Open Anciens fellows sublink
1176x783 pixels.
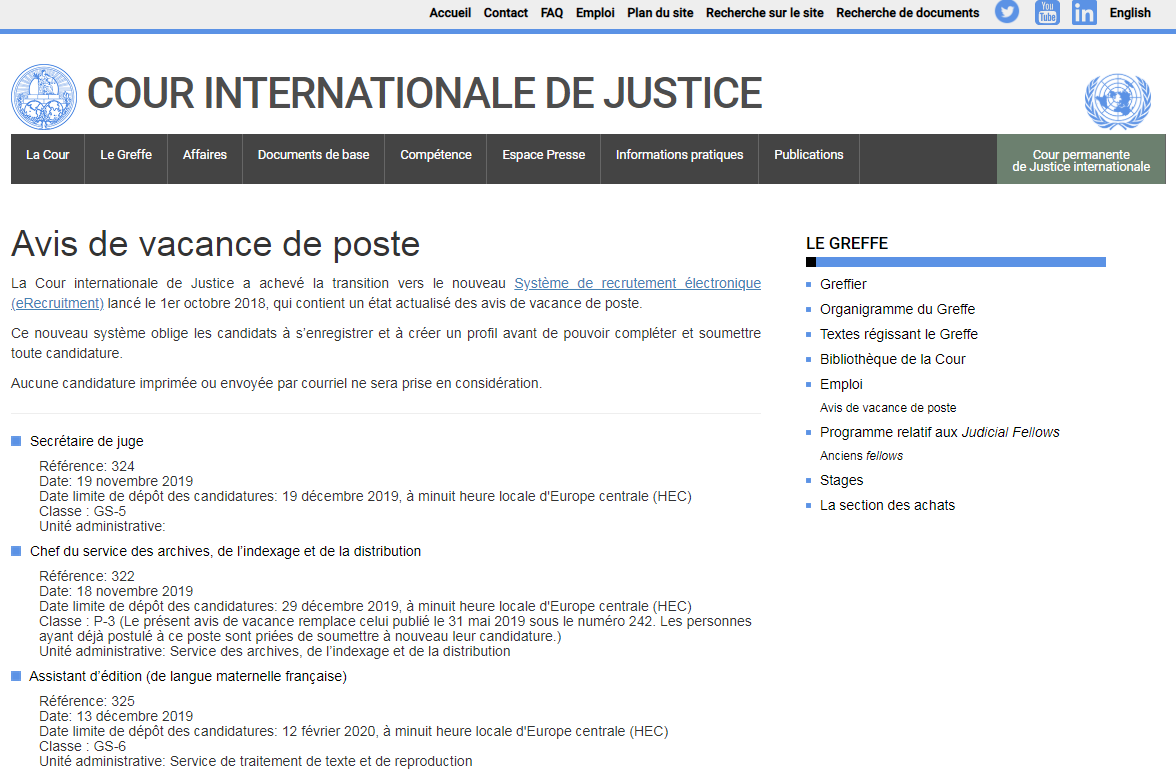point(861,456)
